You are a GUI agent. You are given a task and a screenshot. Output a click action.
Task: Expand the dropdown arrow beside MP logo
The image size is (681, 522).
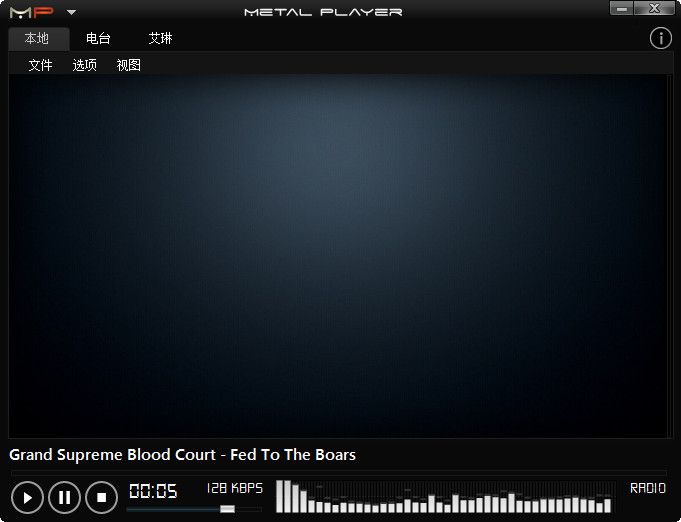tap(71, 12)
